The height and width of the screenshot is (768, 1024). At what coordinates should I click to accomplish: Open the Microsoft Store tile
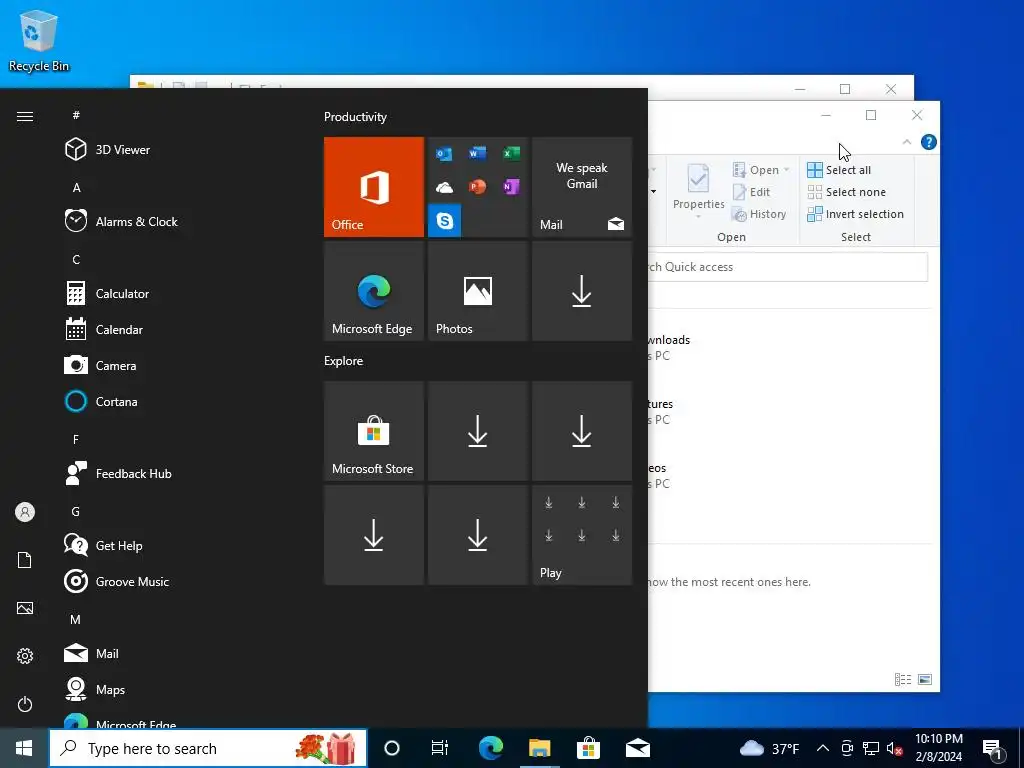pyautogui.click(x=374, y=431)
